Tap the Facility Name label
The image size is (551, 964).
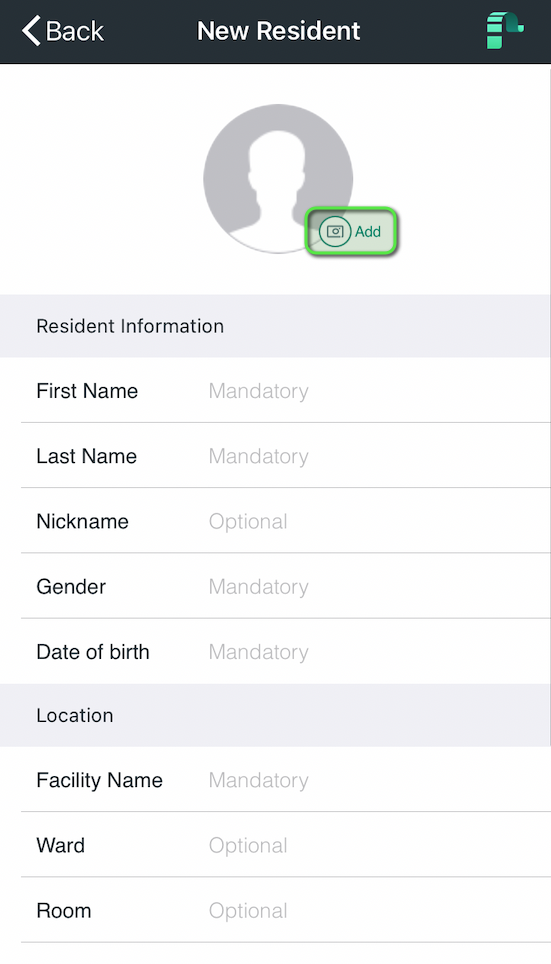pyautogui.click(x=100, y=780)
